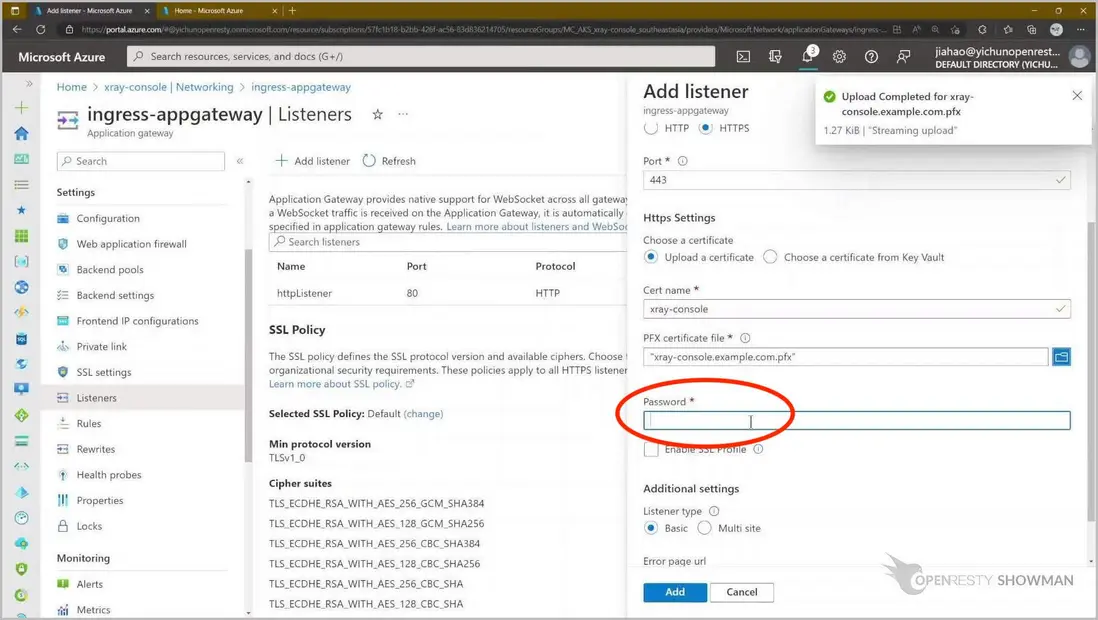The image size is (1098, 620).
Task: Open the notifications bell icon
Action: tap(807, 57)
